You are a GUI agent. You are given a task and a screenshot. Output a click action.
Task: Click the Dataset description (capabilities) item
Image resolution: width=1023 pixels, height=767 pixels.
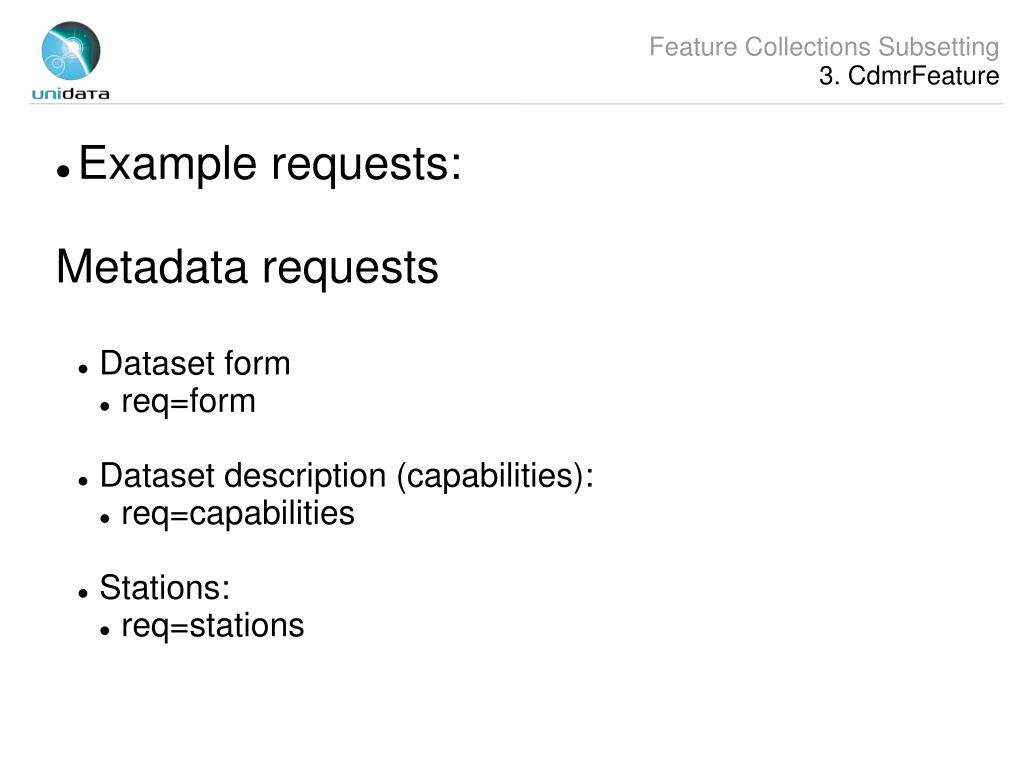pos(346,475)
